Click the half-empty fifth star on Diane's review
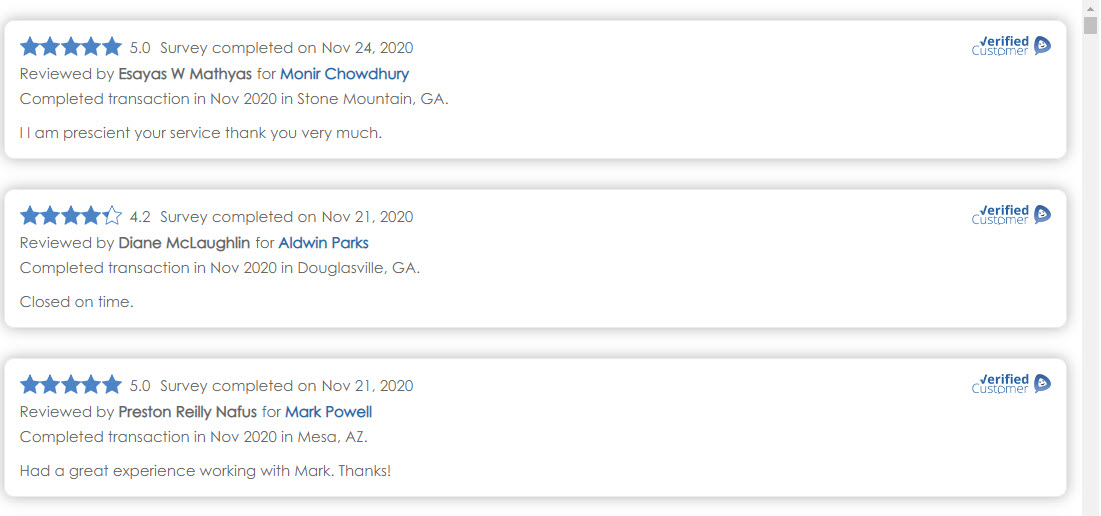The width and height of the screenshot is (1101, 516). coord(112,216)
